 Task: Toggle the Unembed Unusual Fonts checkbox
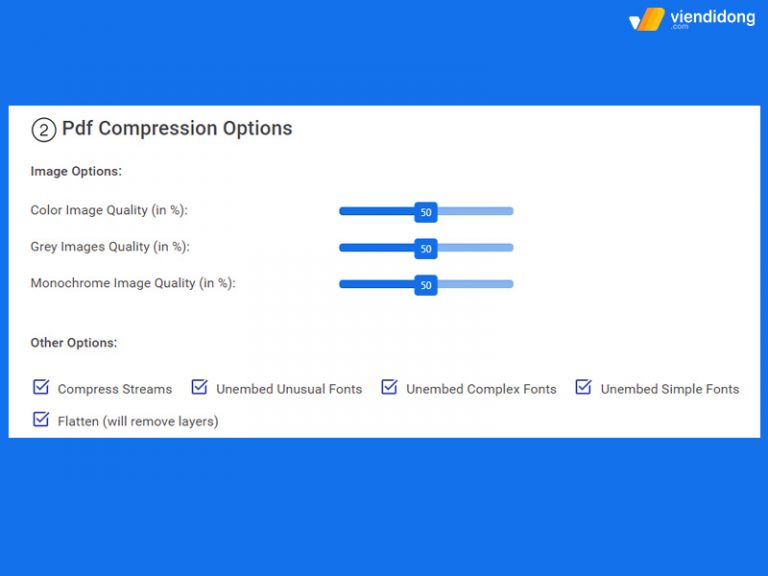point(199,386)
